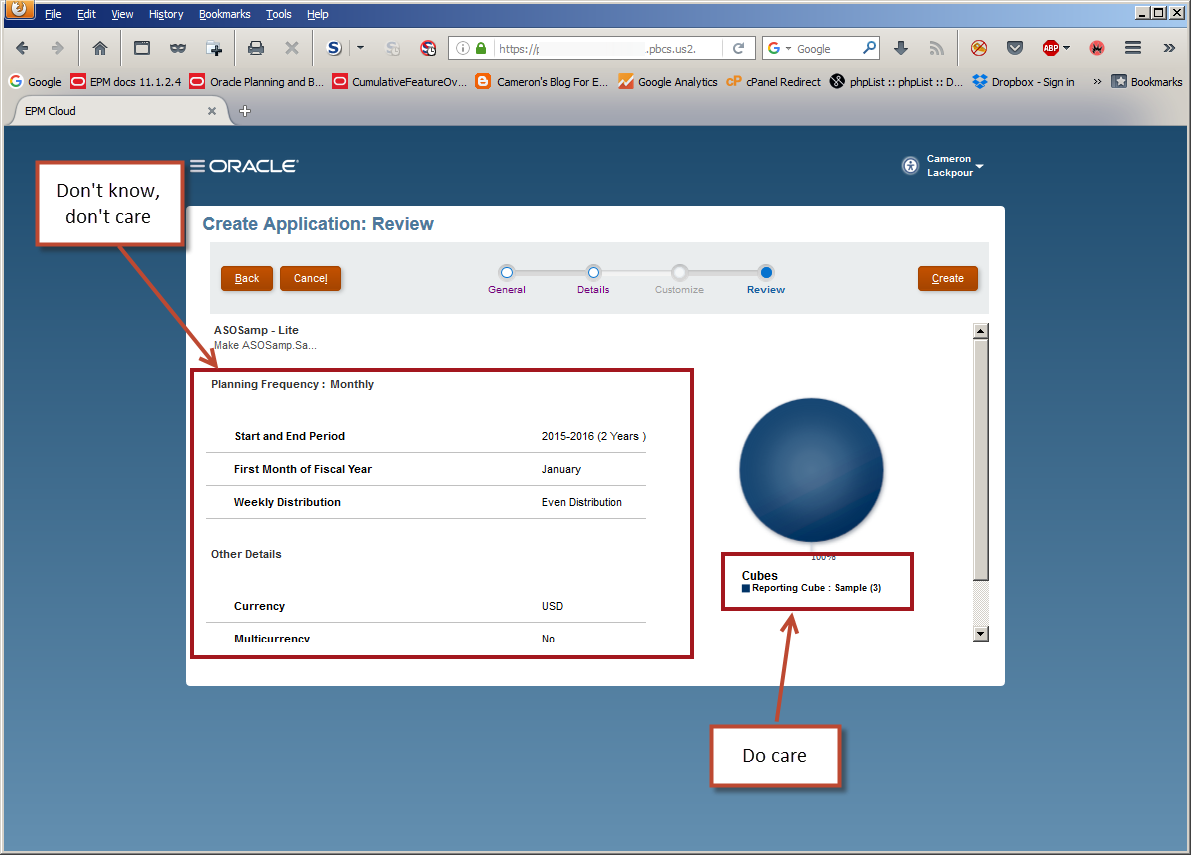The width and height of the screenshot is (1191, 855).
Task: Click the RSS feed icon
Action: 937,48
